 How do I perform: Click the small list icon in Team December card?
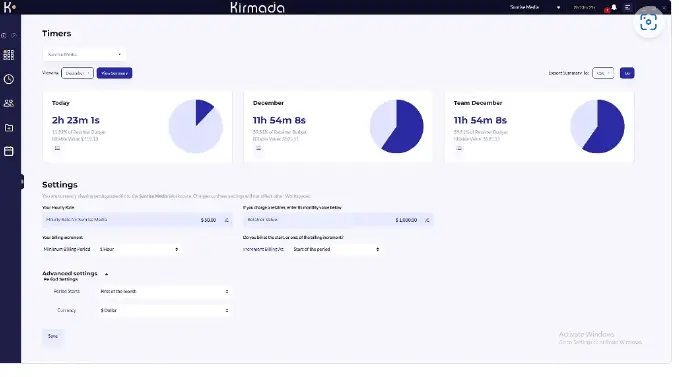(459, 148)
